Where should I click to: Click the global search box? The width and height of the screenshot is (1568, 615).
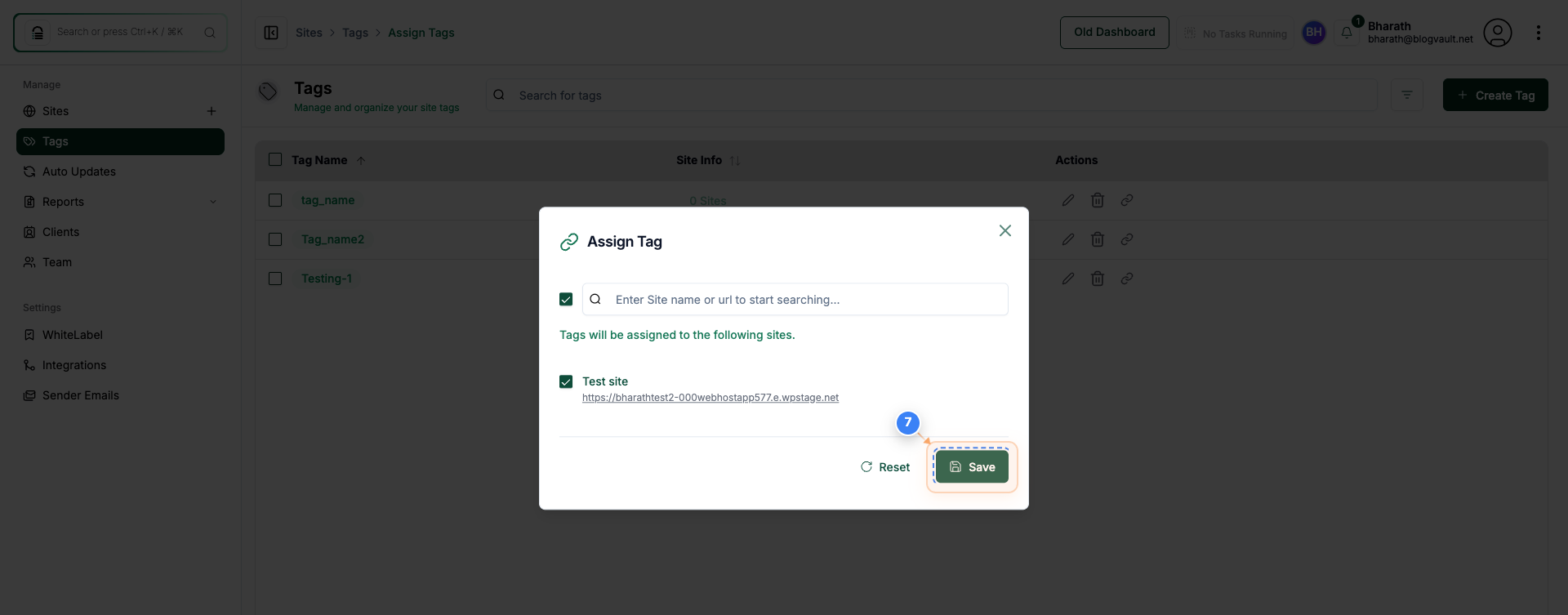[120, 33]
